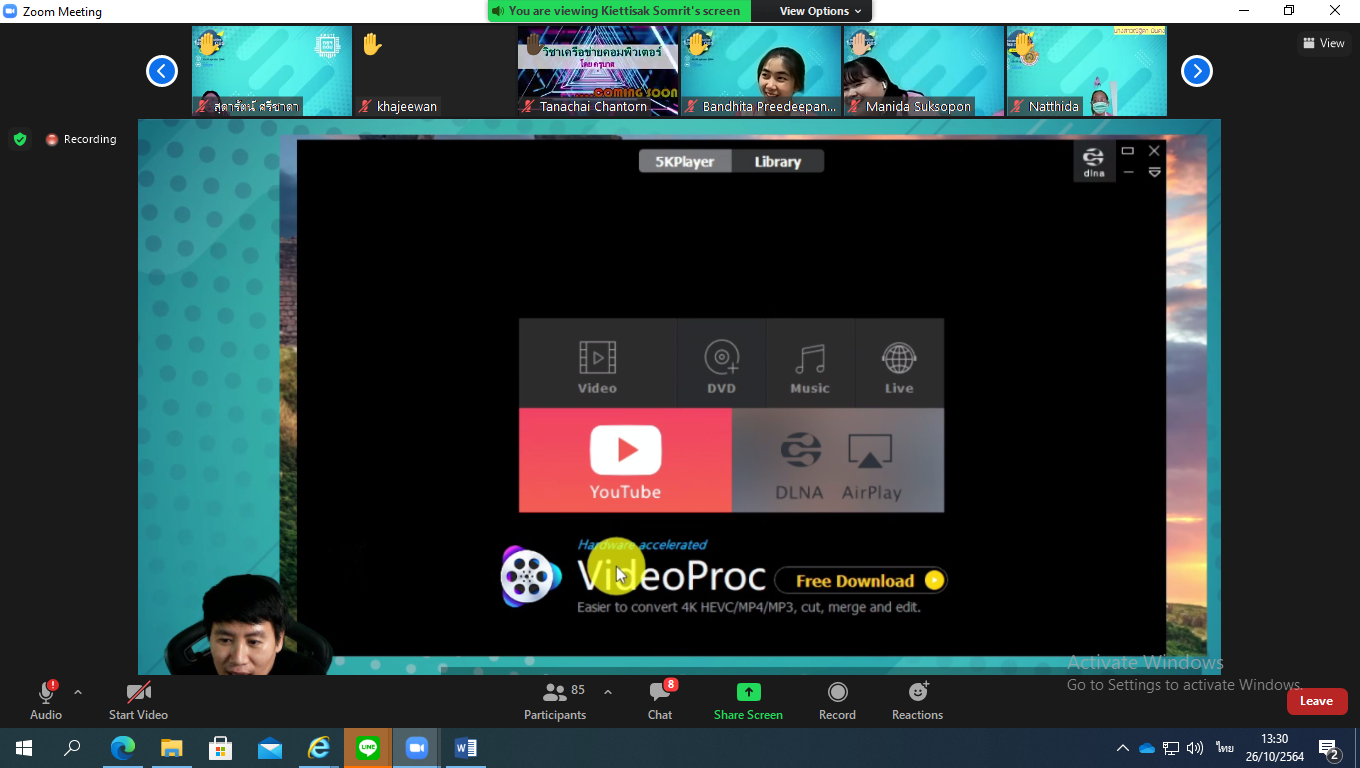Click the AirPlay icon in 5KPlayer

point(871,464)
